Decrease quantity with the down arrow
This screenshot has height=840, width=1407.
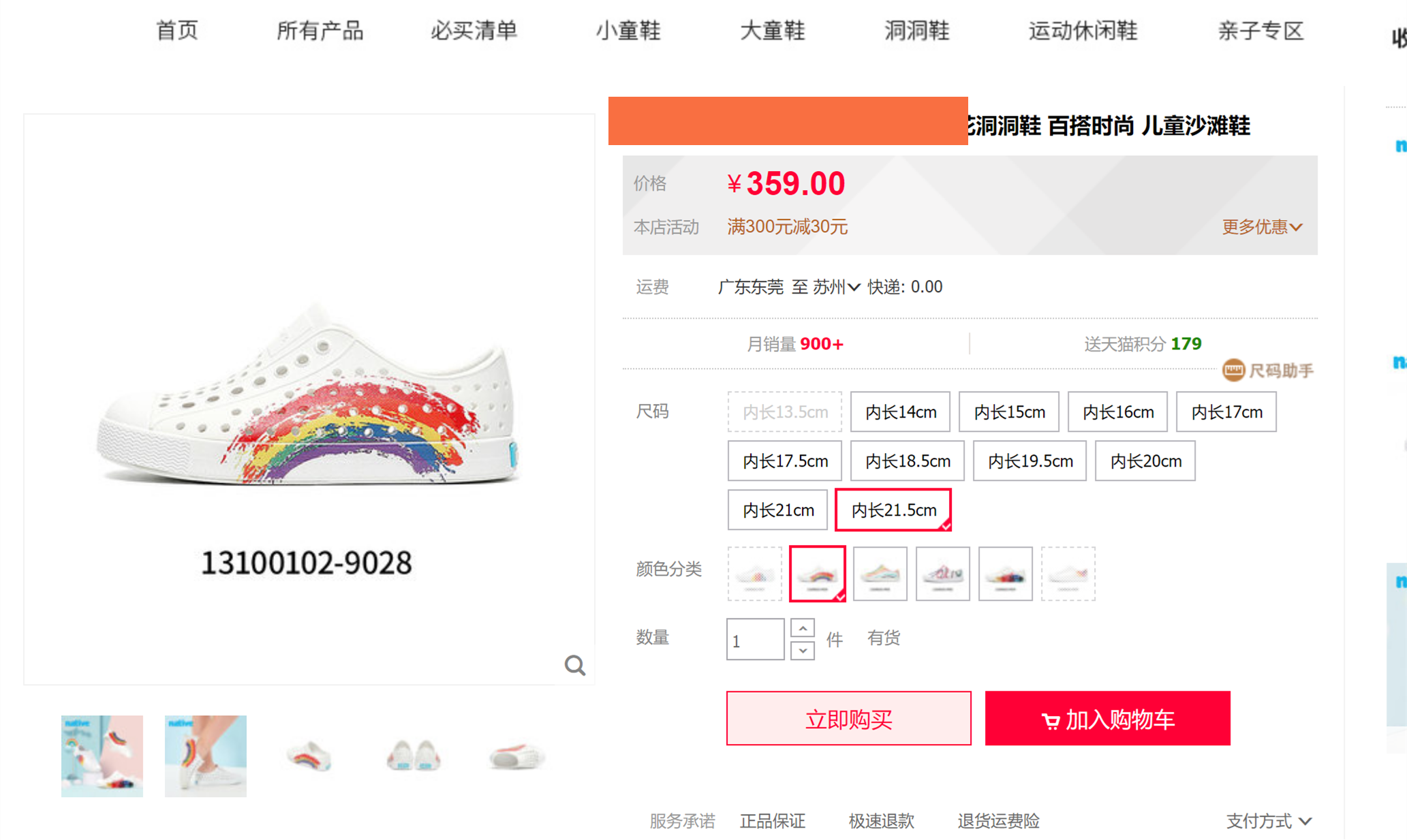click(x=803, y=651)
